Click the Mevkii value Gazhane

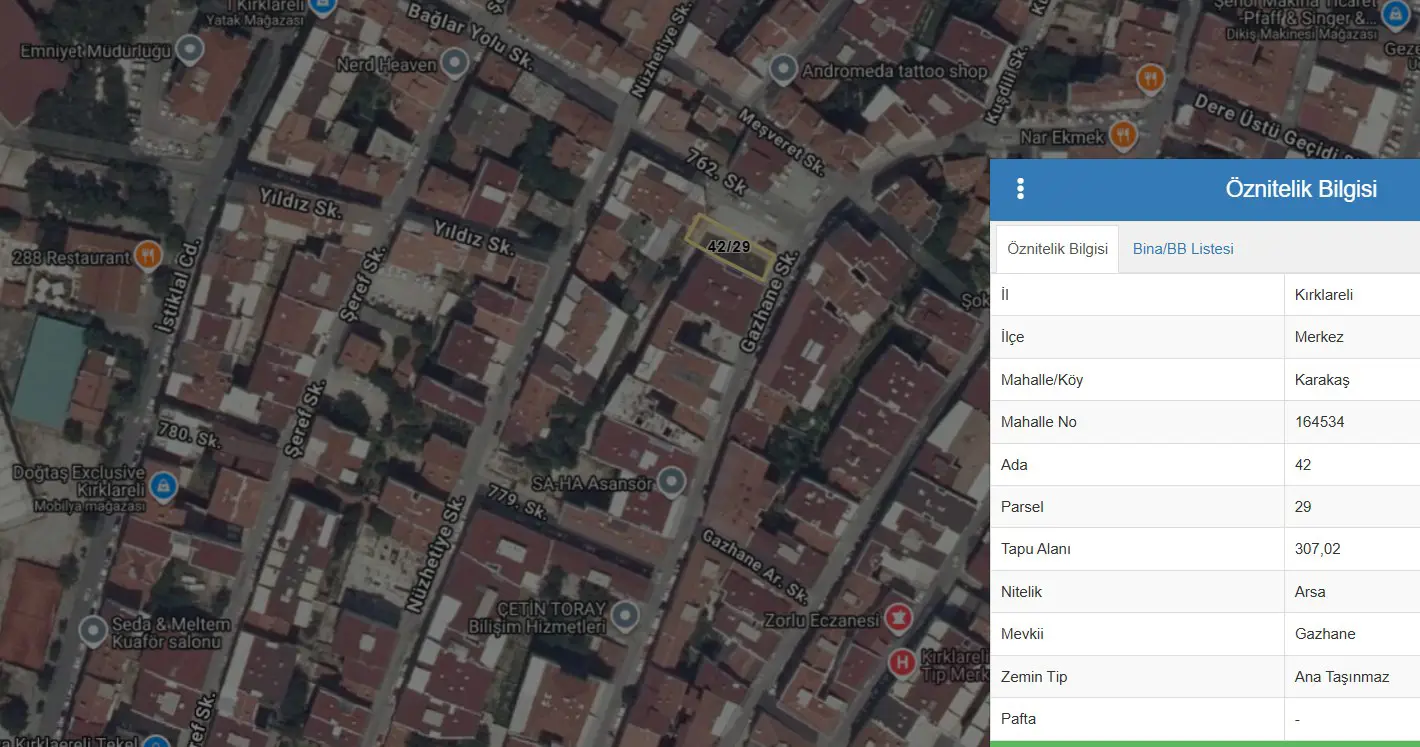[1325, 634]
